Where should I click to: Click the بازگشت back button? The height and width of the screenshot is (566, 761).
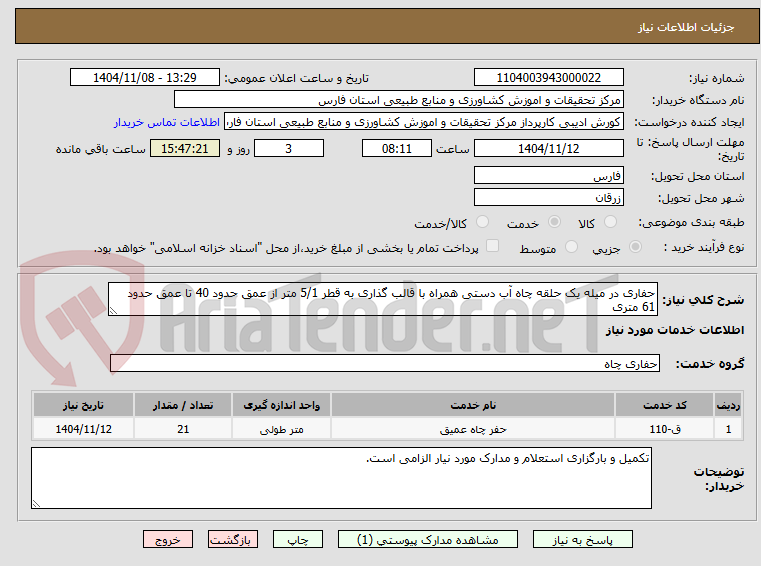point(233,539)
